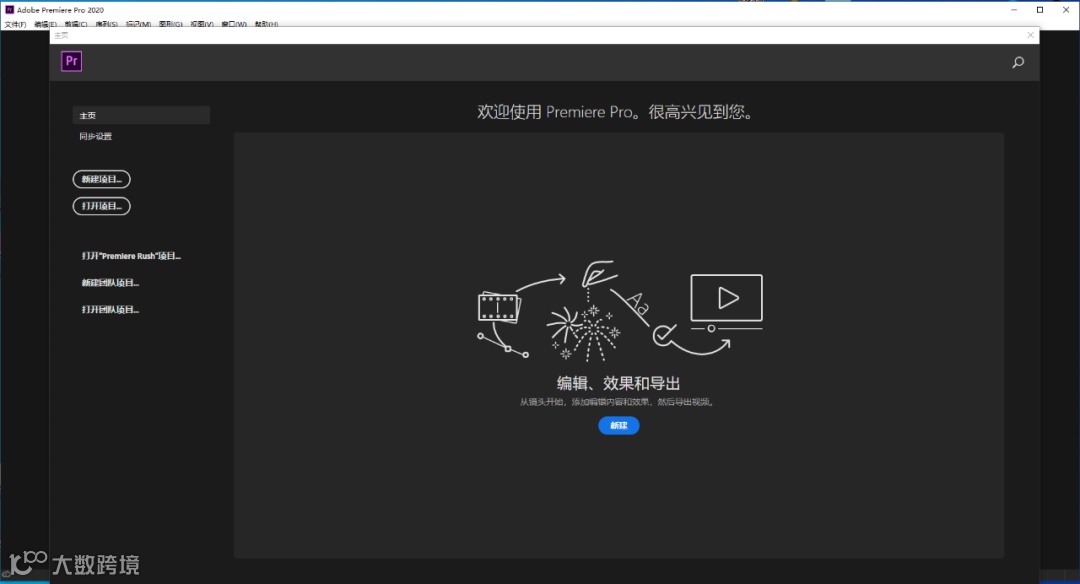Screen dimensions: 1080x584
Task: Minimize the Premiere Pro window
Action: tap(1014, 10)
